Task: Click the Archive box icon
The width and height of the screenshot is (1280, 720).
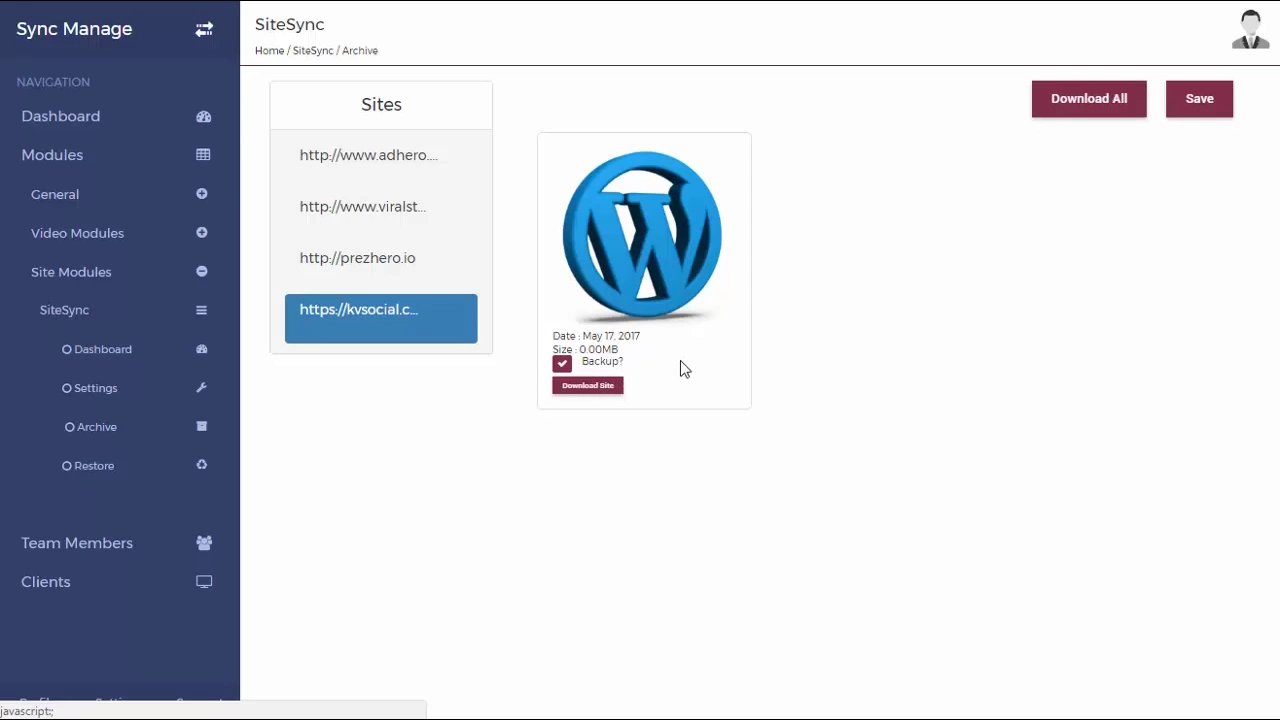Action: (202, 426)
